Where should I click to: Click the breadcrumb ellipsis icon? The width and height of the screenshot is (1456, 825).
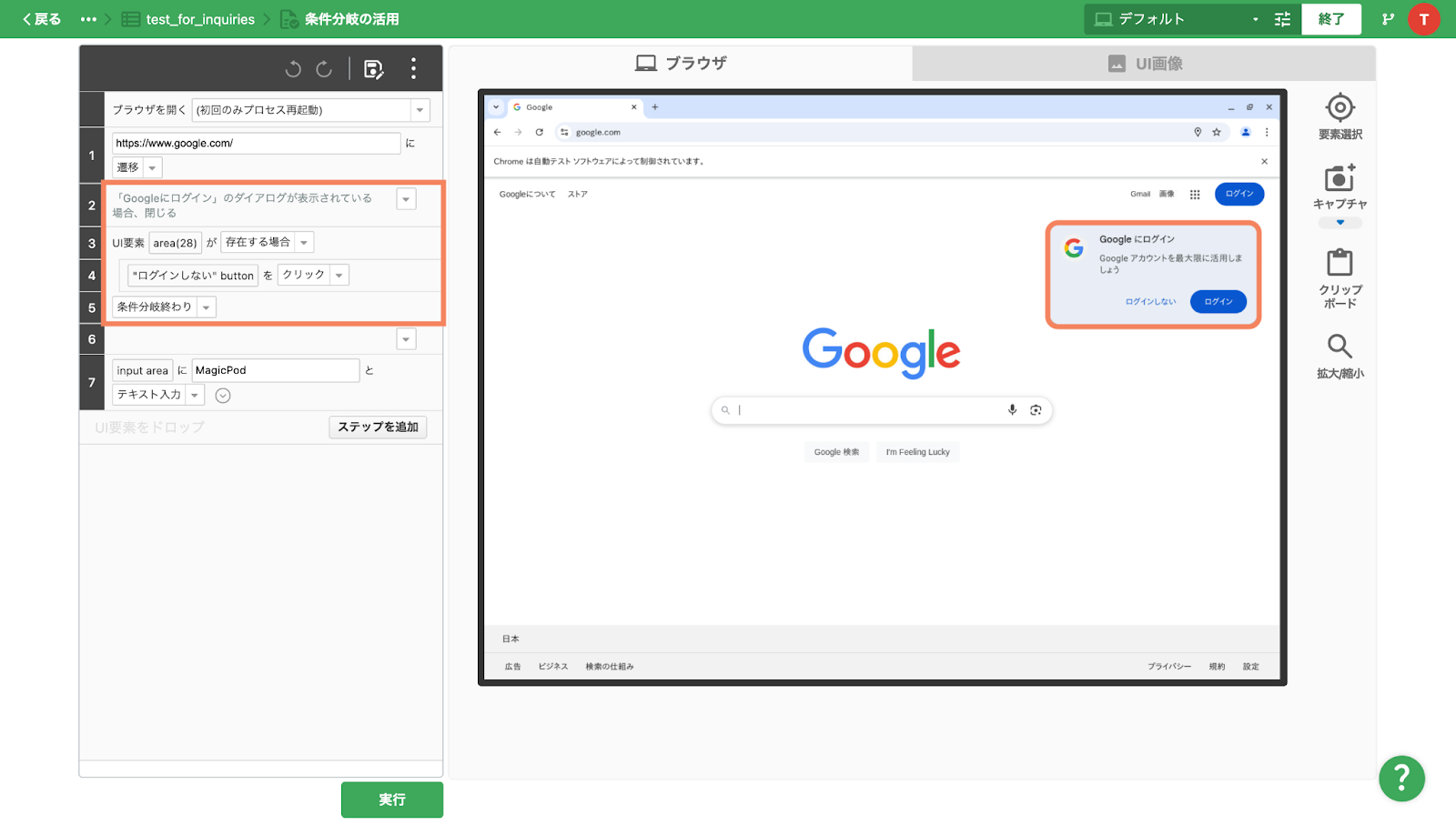tap(88, 19)
